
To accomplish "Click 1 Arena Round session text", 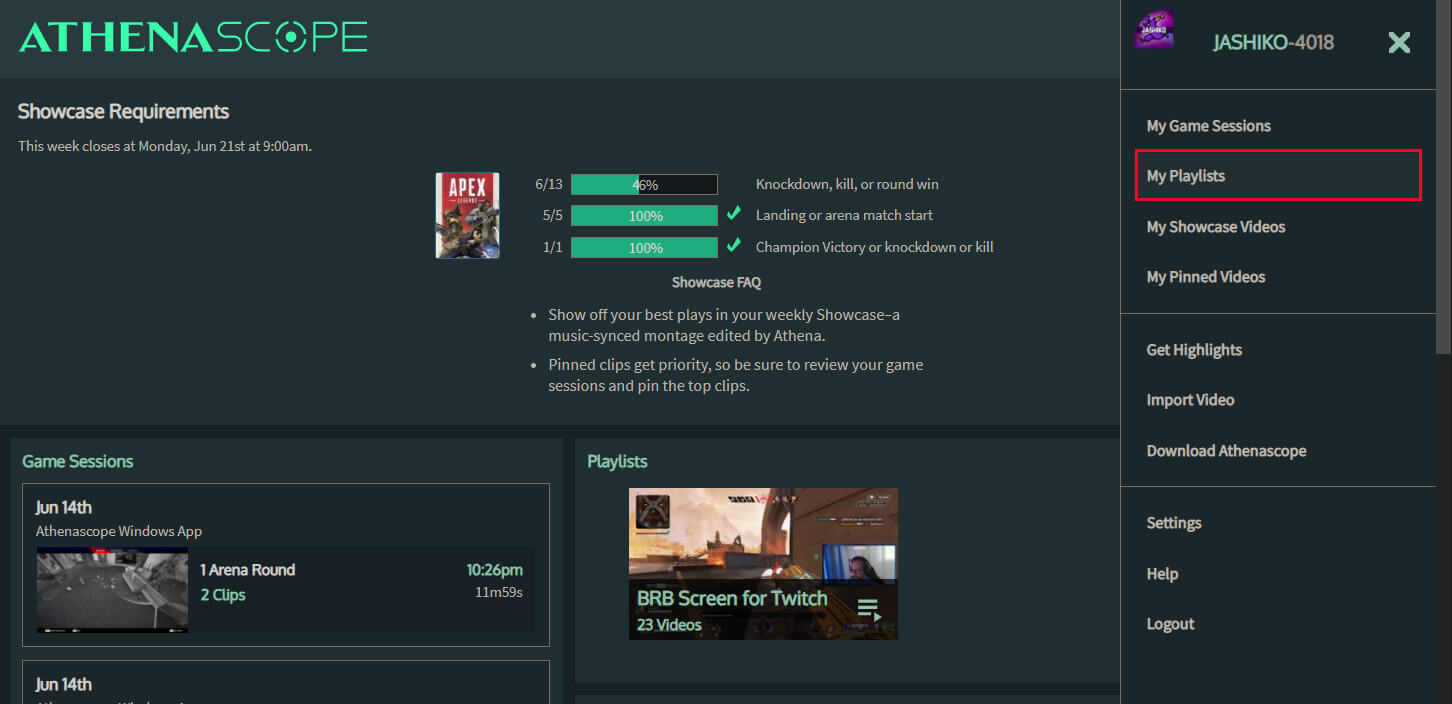I will (247, 570).
